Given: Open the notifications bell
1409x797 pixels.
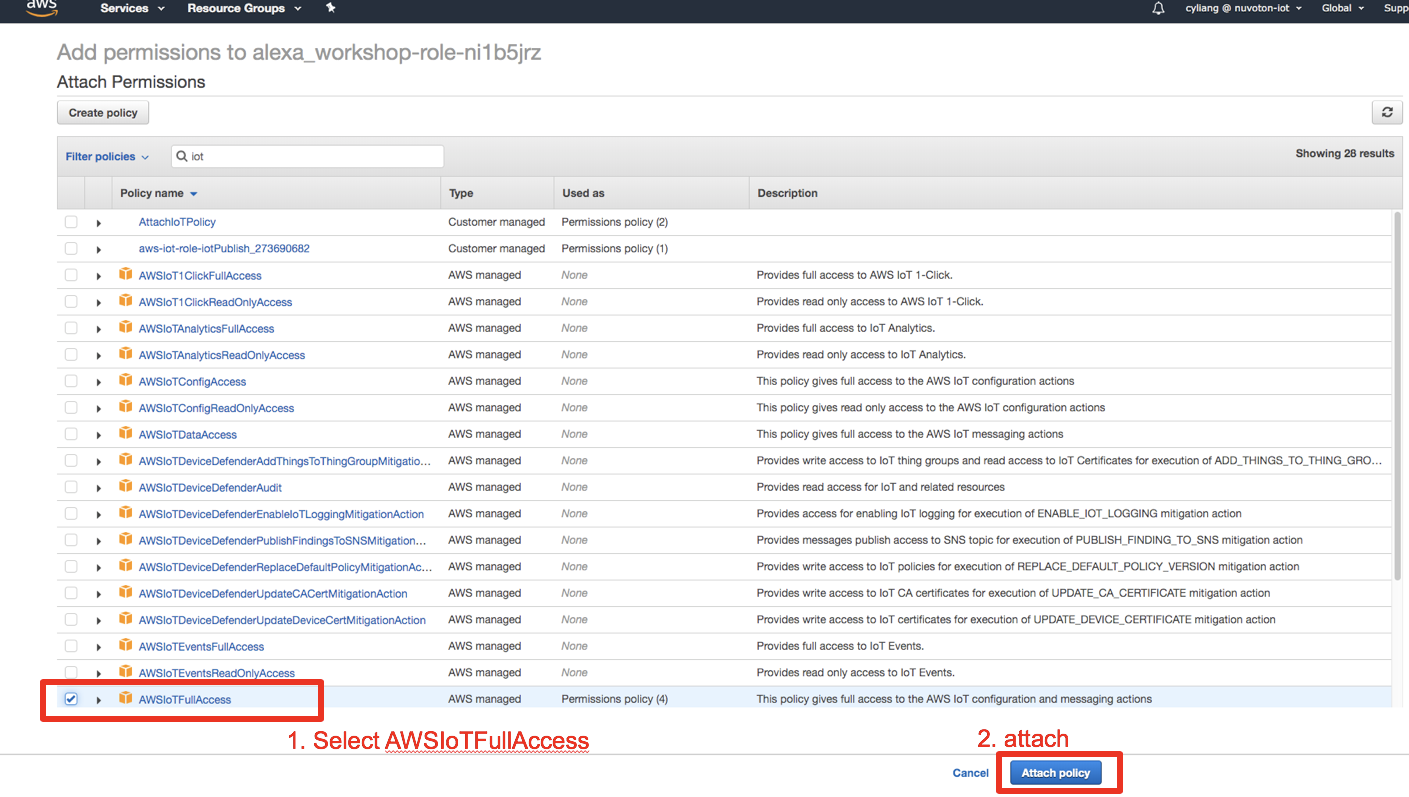Looking at the screenshot, I should click(x=1159, y=8).
